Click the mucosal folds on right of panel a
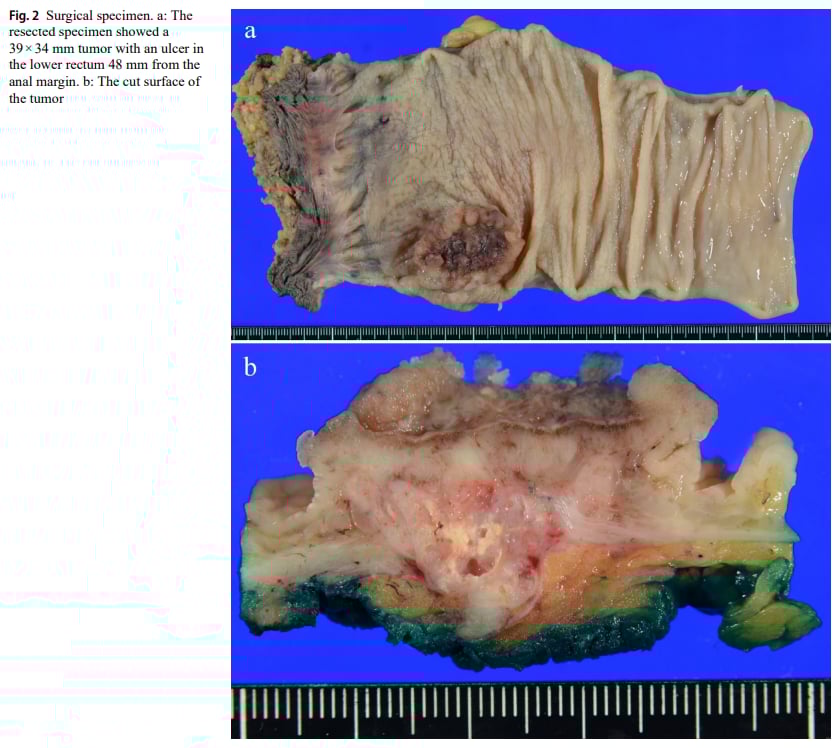 pyautogui.click(x=700, y=200)
